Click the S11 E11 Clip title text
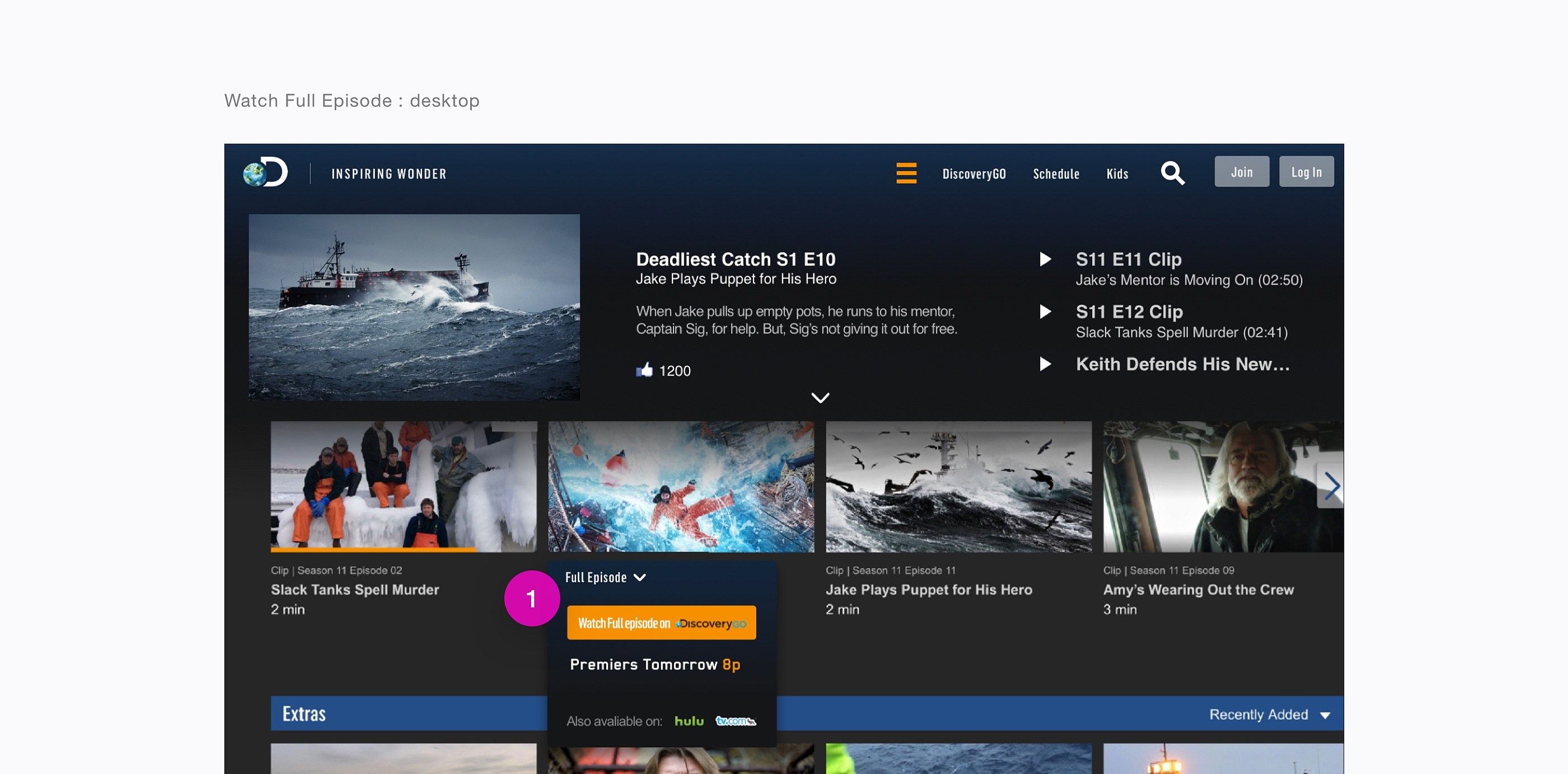 coord(1129,259)
